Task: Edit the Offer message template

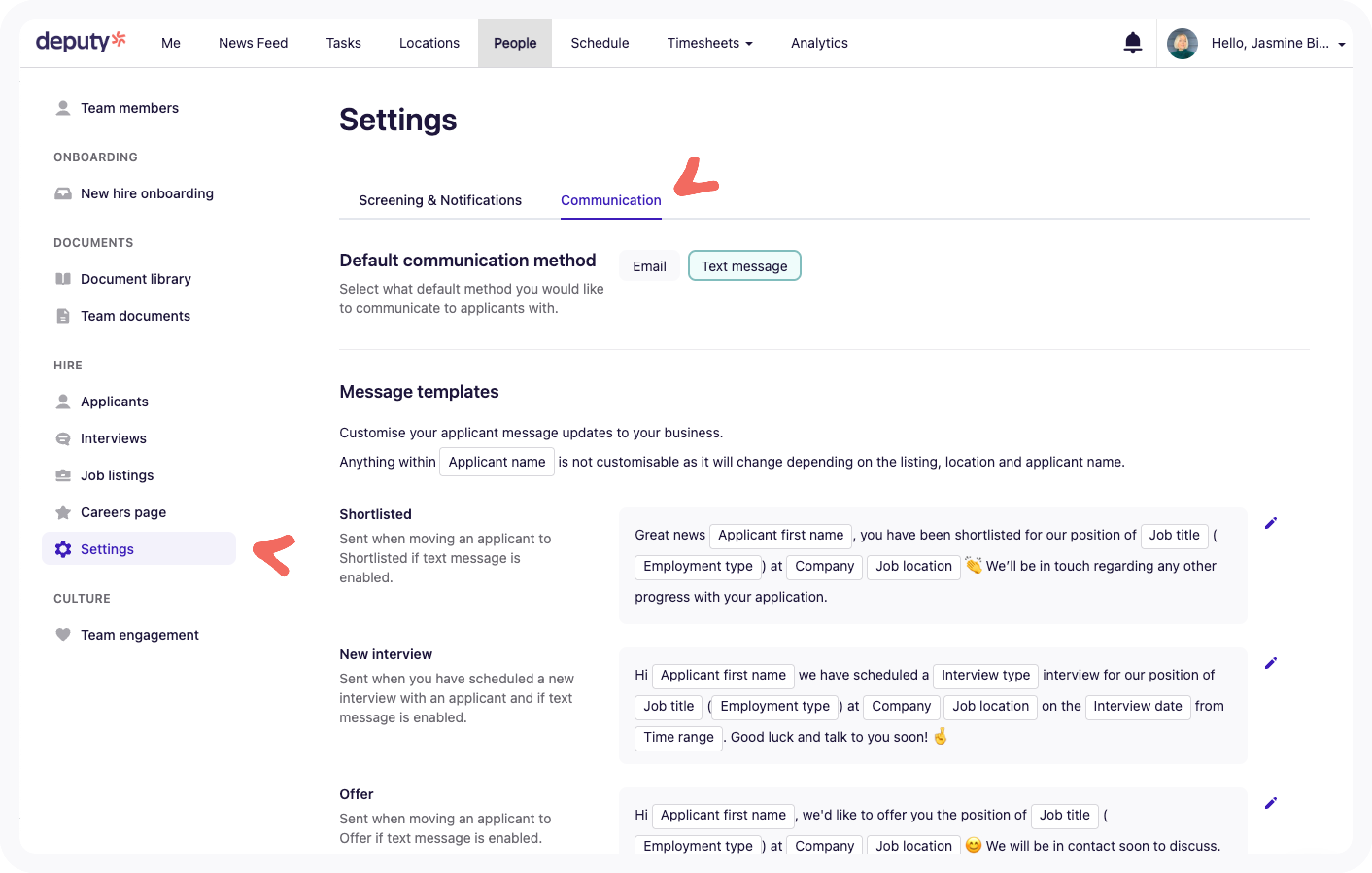Action: tap(1270, 803)
